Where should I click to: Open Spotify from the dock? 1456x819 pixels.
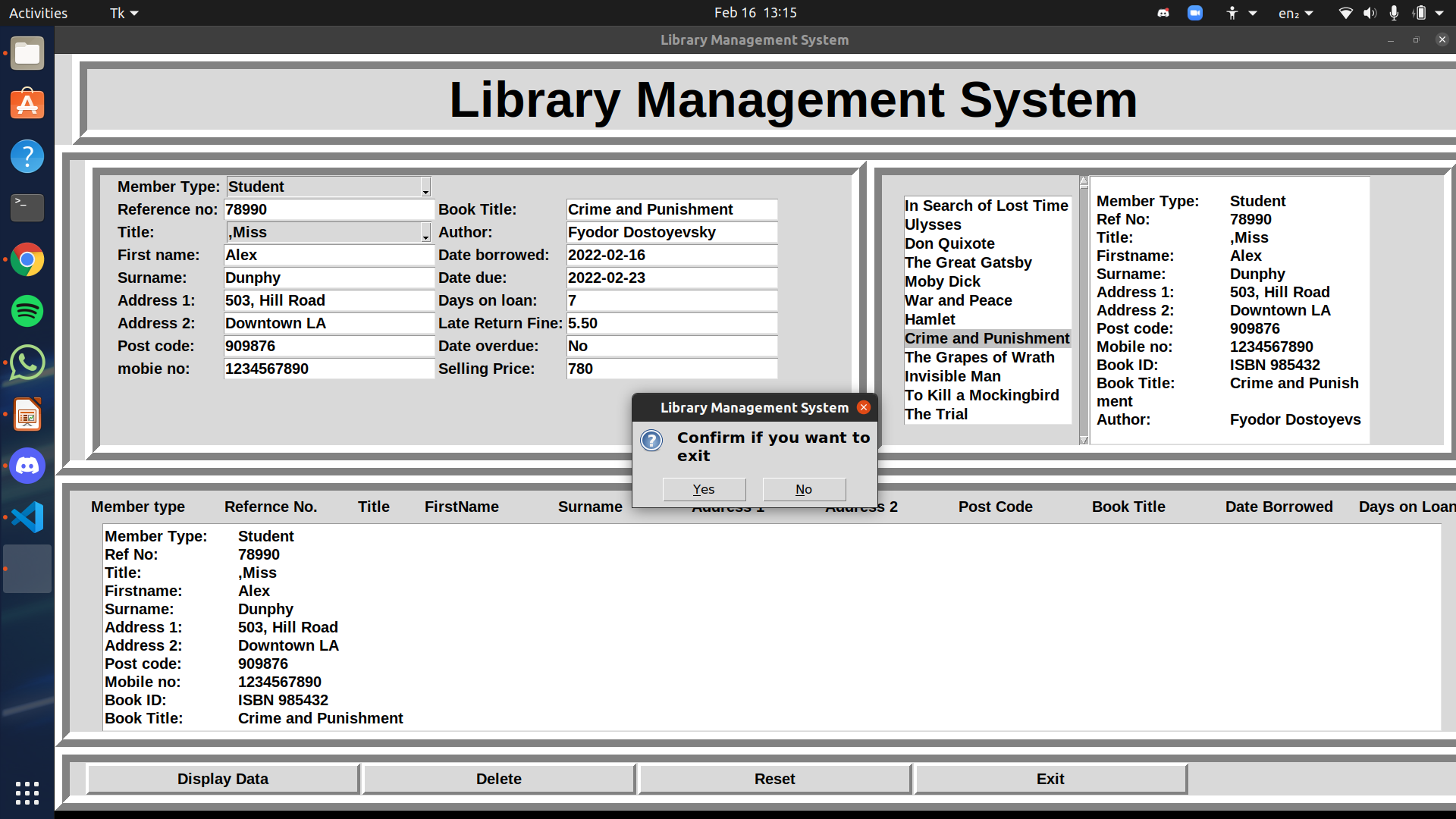(27, 311)
